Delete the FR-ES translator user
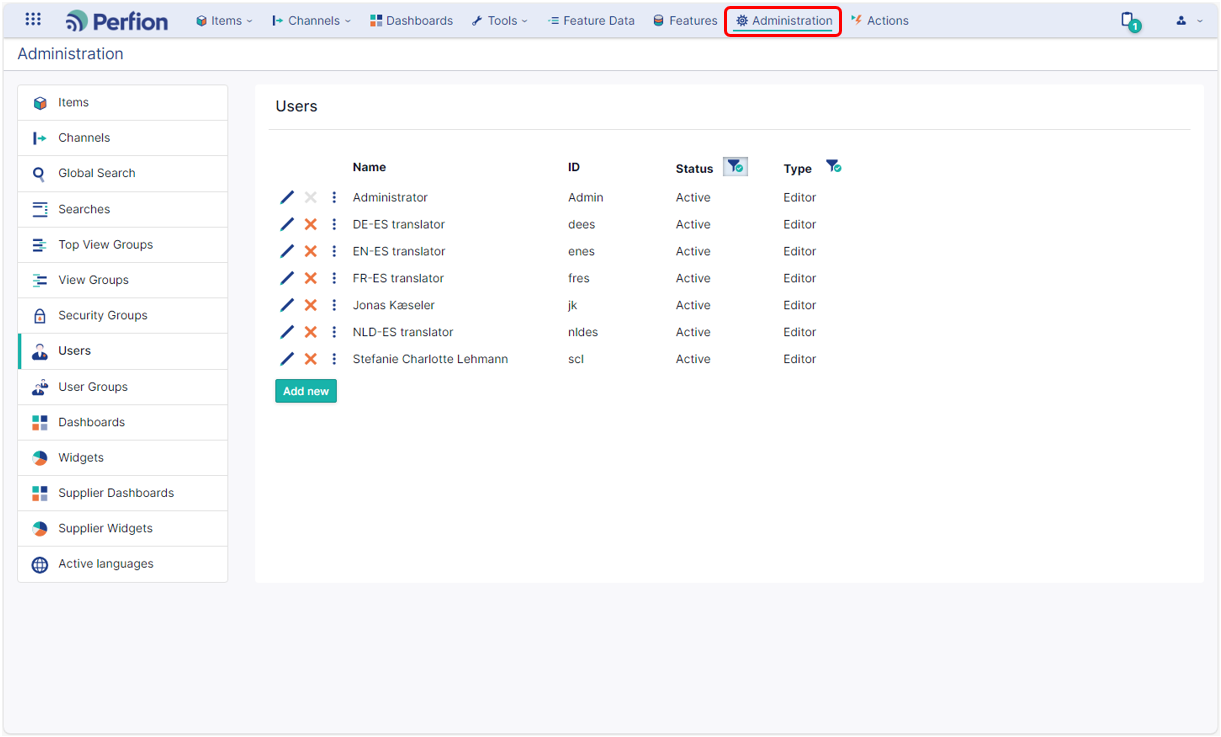 tap(311, 279)
